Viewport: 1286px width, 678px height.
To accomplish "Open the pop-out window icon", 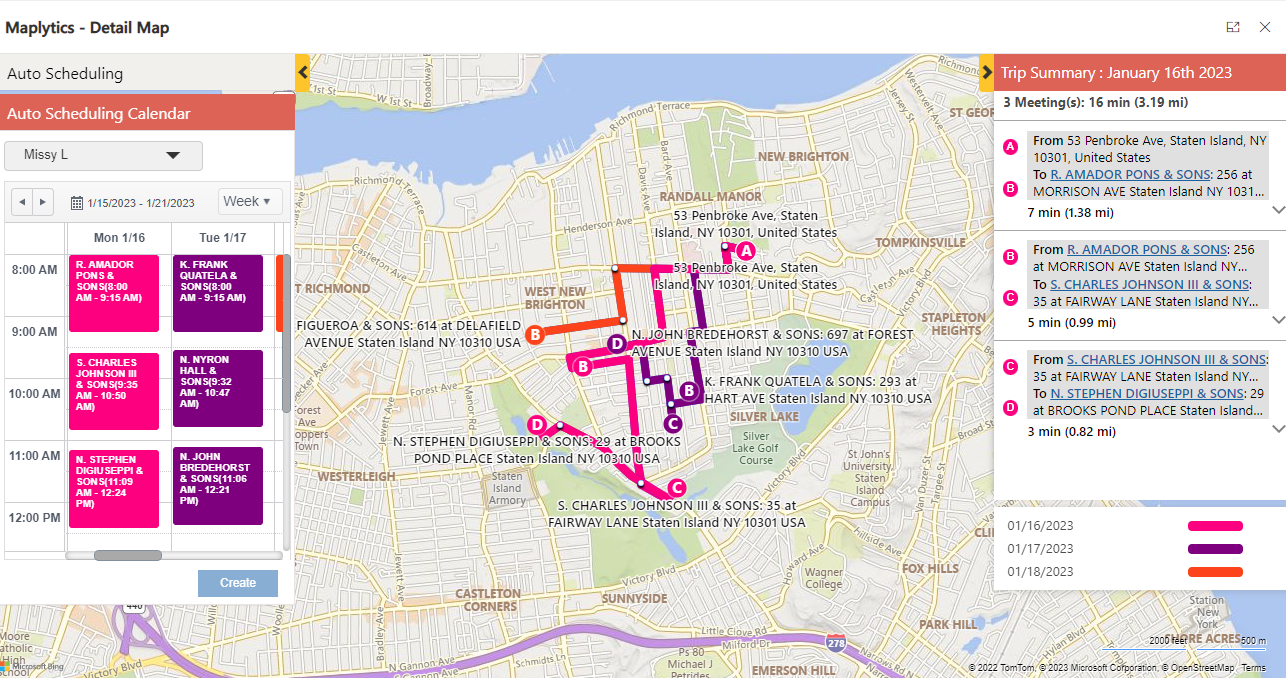I will [1233, 27].
